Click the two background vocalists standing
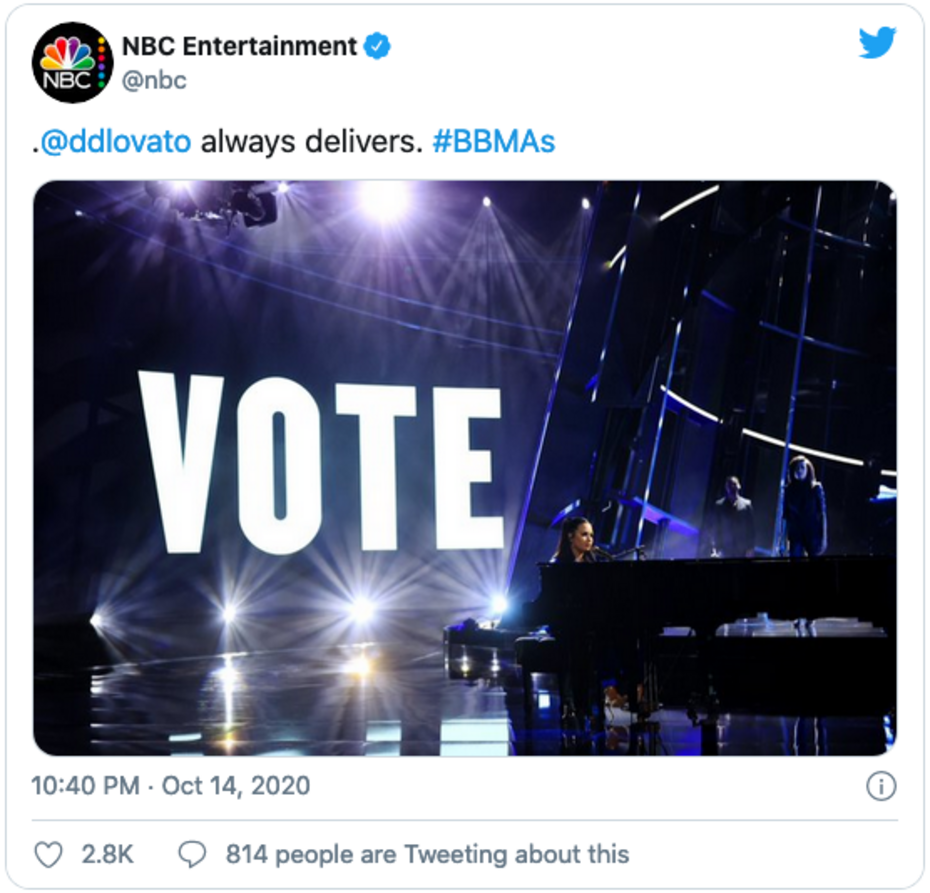The height and width of the screenshot is (893, 930). [770, 508]
